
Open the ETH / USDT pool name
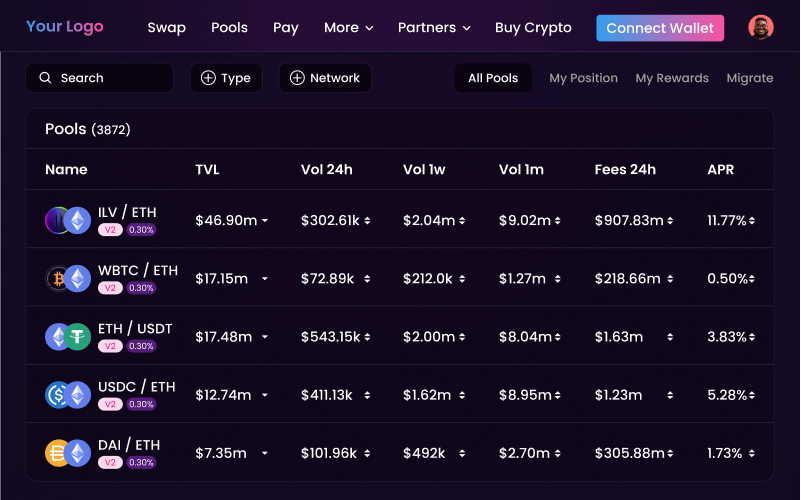tap(135, 328)
